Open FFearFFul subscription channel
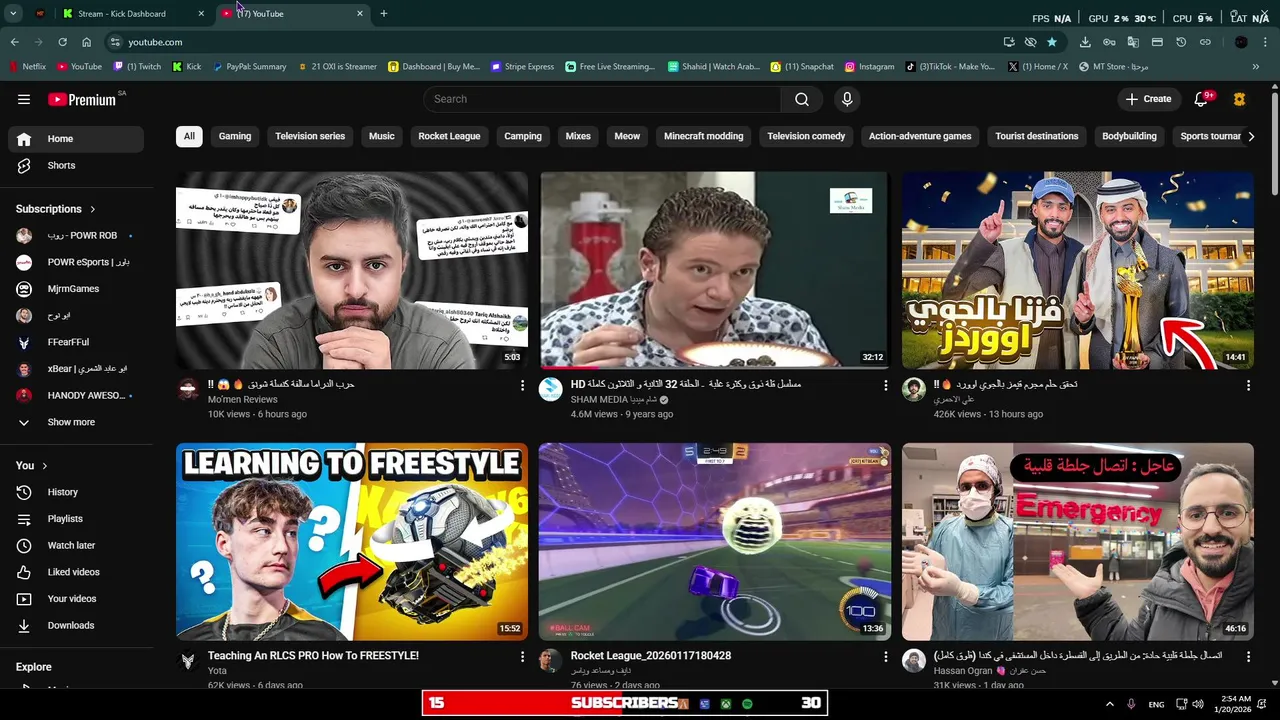 76,342
